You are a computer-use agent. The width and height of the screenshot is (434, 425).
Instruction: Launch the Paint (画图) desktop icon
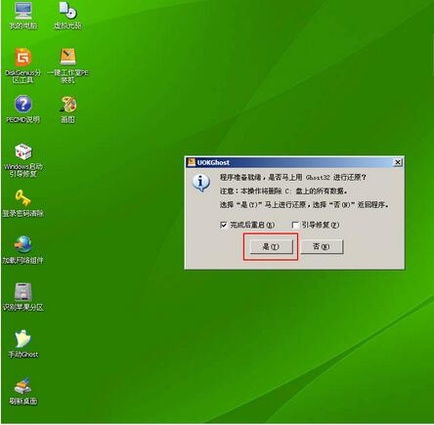tap(68, 109)
